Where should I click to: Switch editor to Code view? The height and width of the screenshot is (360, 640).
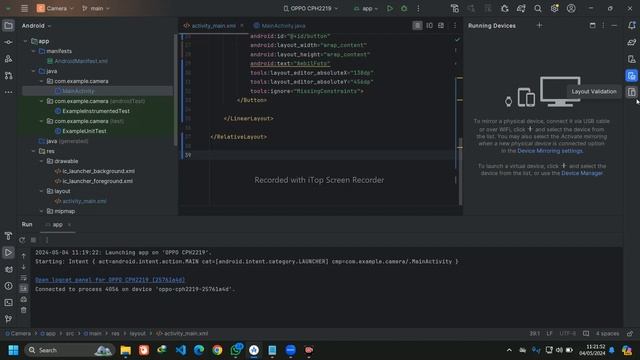[x=417, y=25]
